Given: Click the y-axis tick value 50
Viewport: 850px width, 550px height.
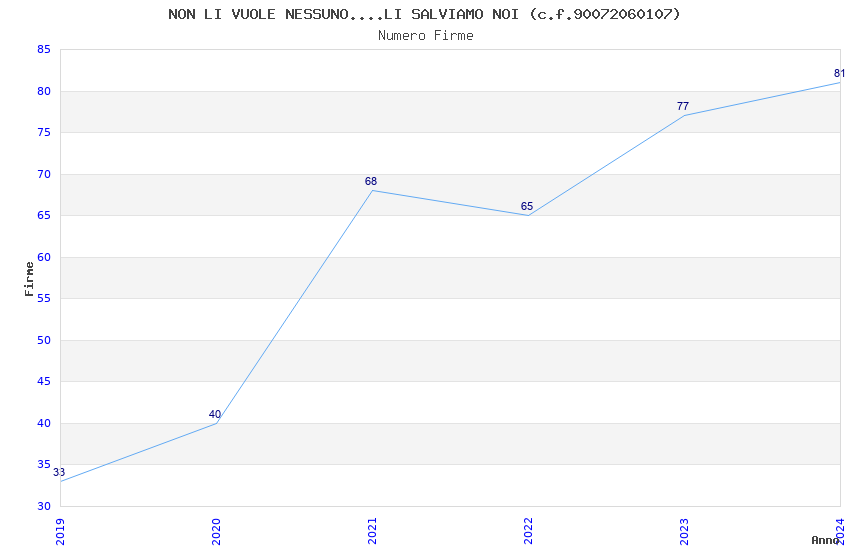Looking at the screenshot, I should pyautogui.click(x=44, y=340).
